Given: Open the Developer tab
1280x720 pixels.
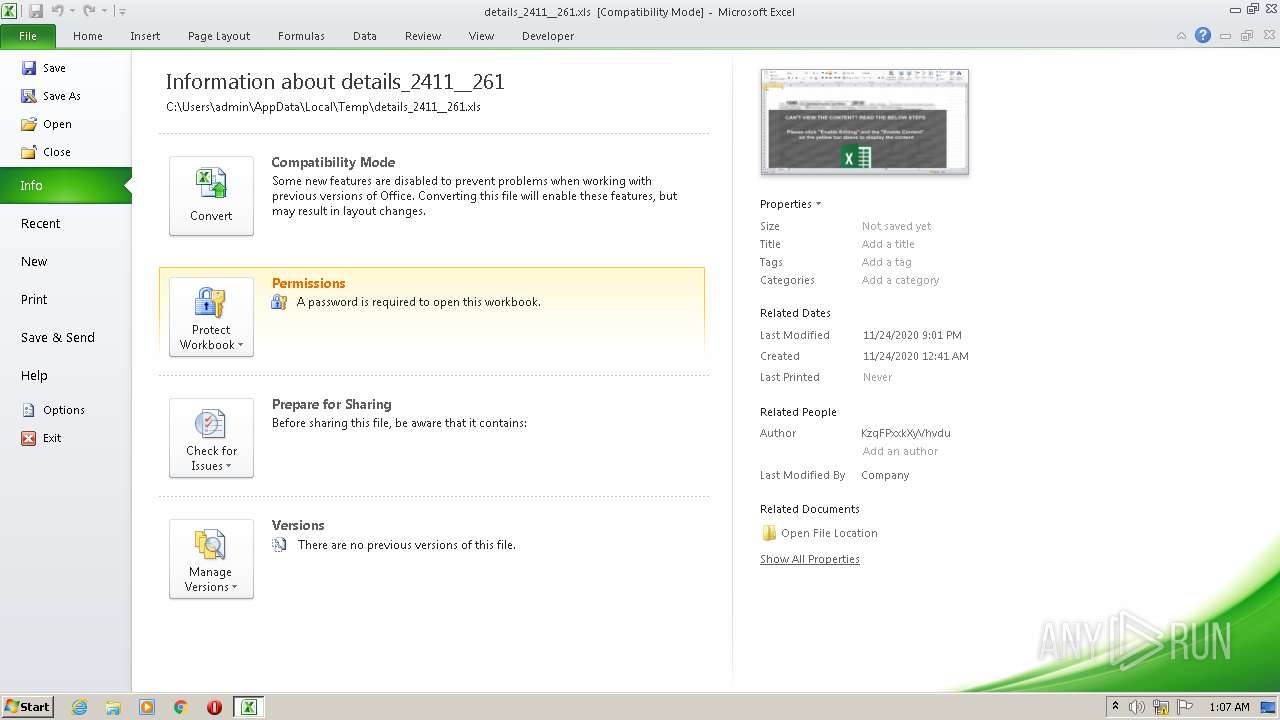Looking at the screenshot, I should coord(548,36).
